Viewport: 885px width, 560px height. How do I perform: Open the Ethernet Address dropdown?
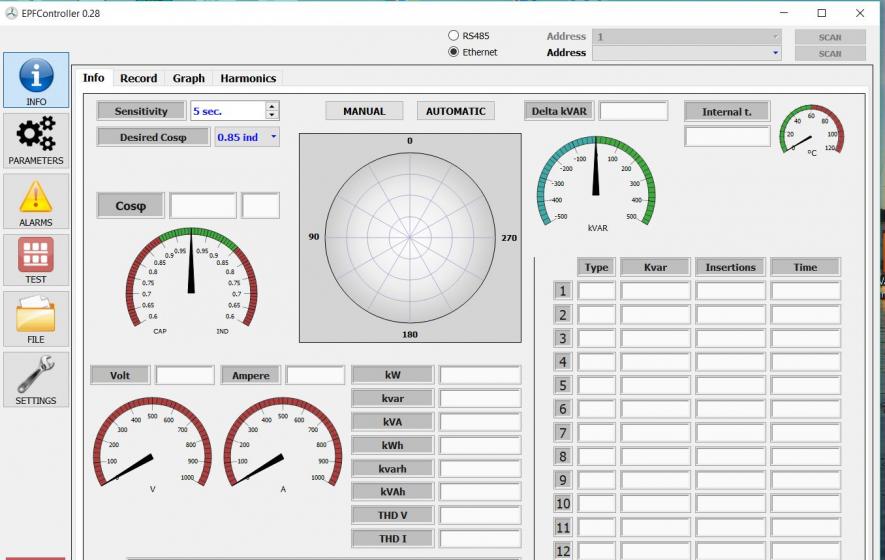(775, 53)
